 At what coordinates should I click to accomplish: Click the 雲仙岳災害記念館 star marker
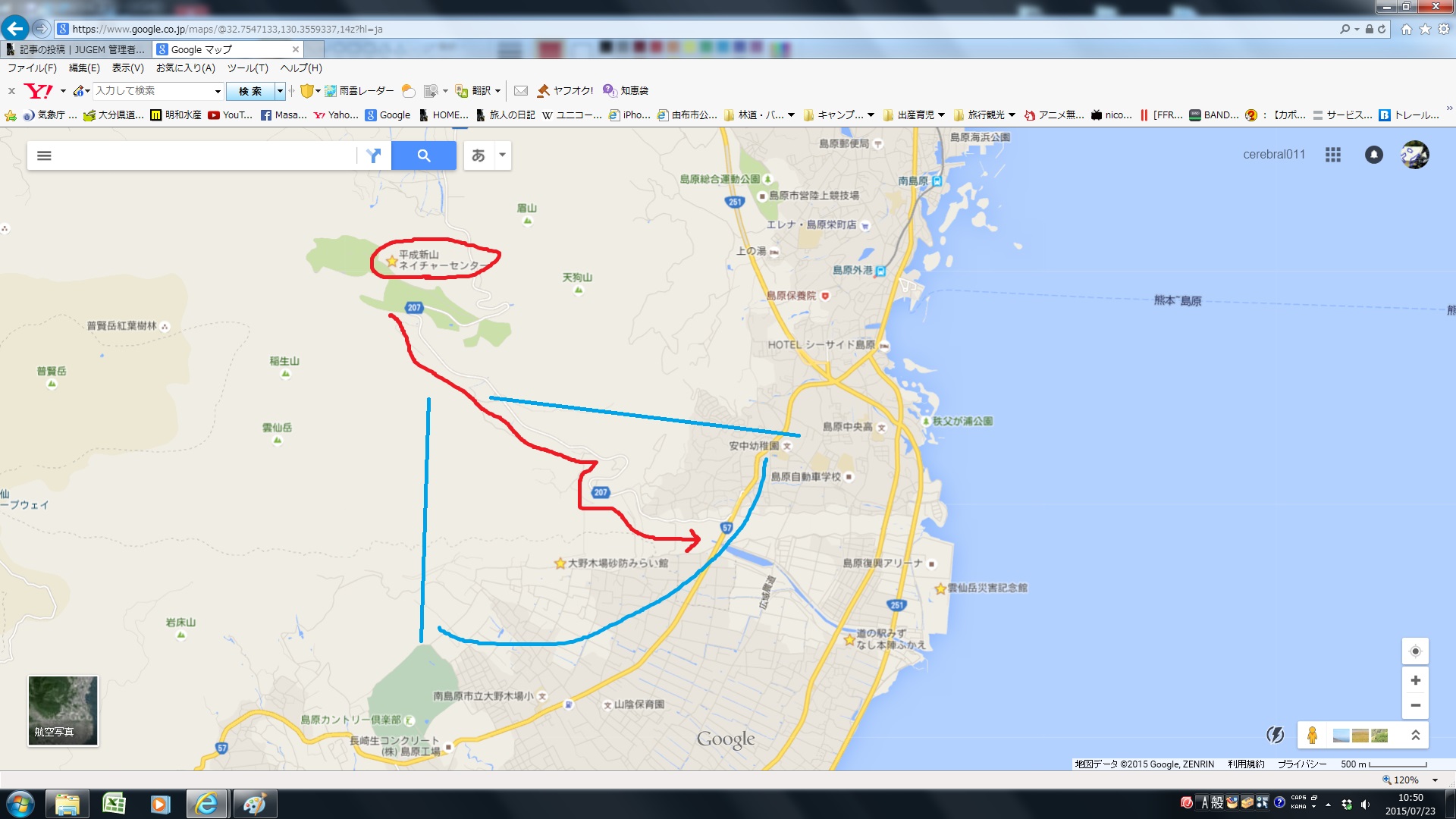940,588
